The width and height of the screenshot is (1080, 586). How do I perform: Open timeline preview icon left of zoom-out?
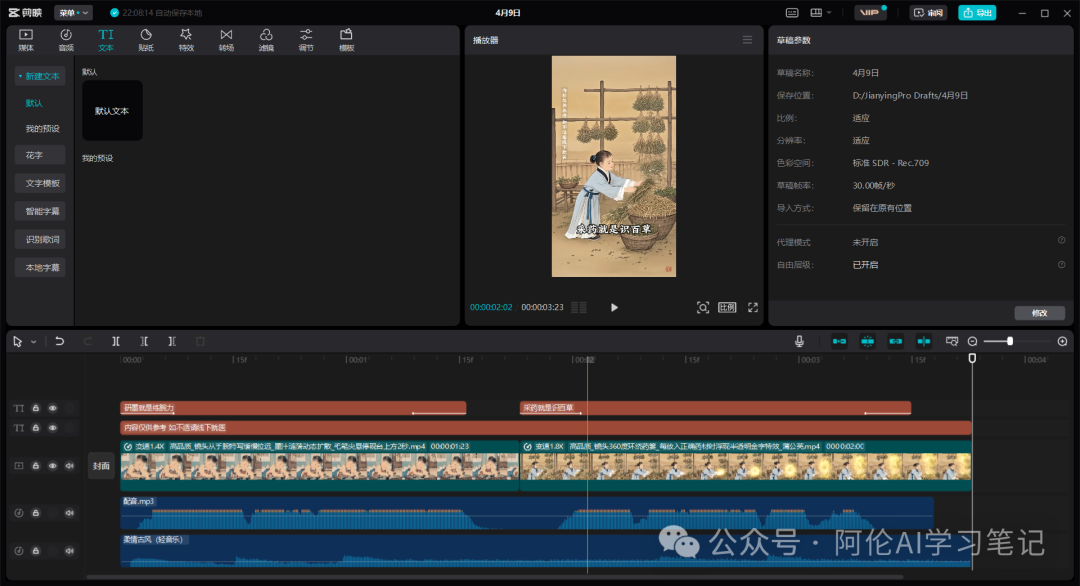coord(952,341)
